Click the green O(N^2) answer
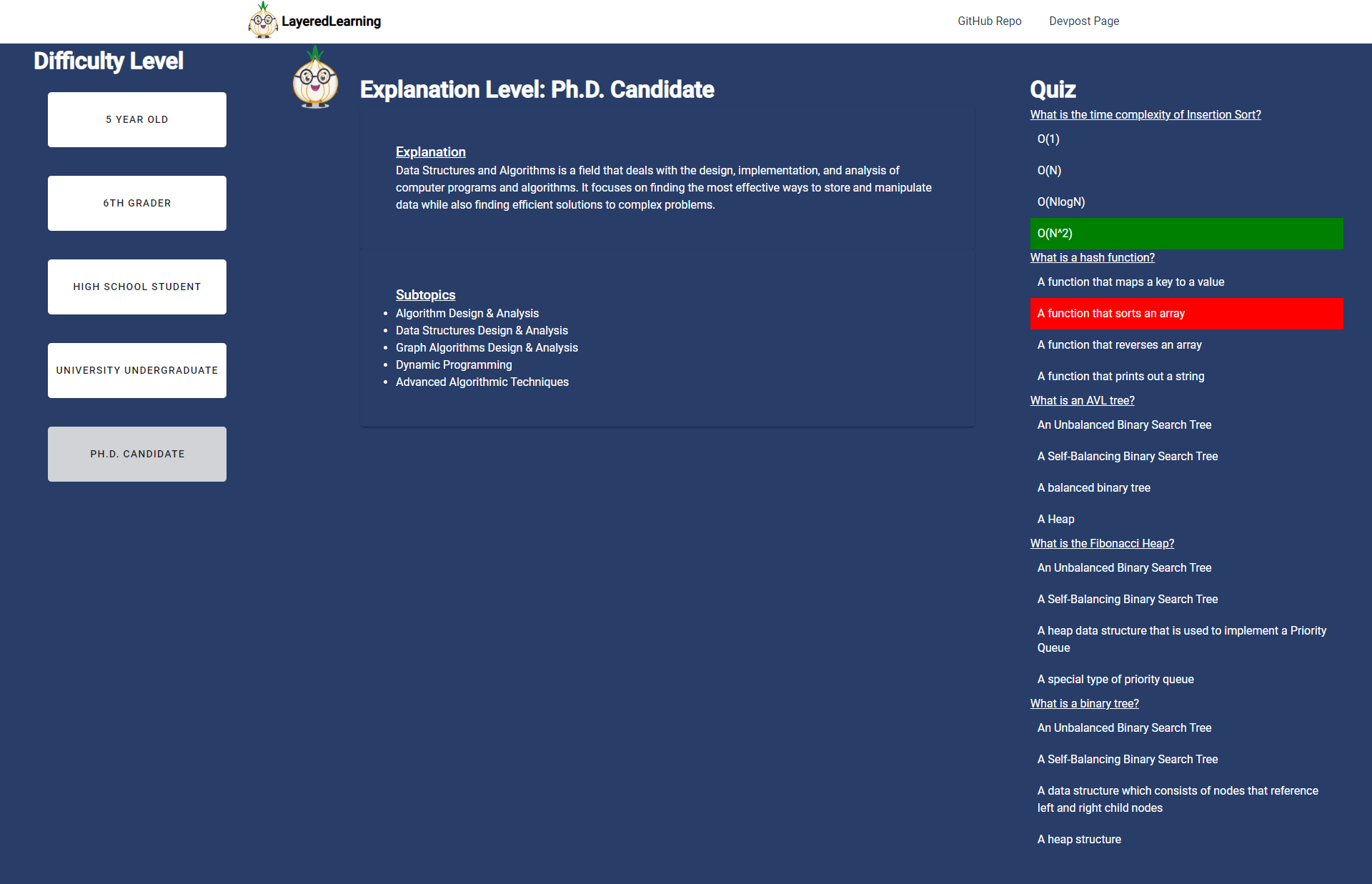1372x884 pixels. click(x=1185, y=234)
